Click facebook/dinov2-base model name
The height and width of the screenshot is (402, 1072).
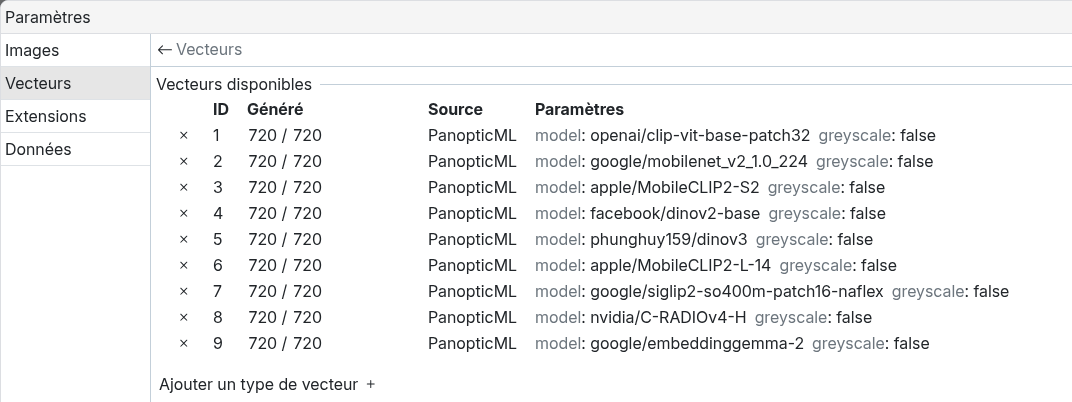click(675, 214)
